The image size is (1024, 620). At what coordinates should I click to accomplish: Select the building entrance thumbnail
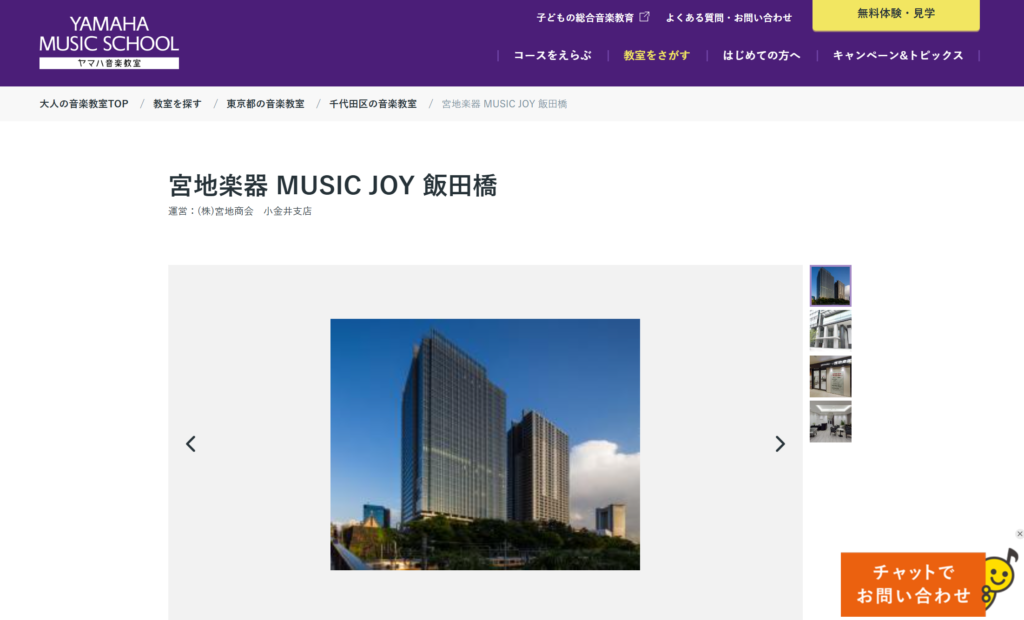[831, 331]
